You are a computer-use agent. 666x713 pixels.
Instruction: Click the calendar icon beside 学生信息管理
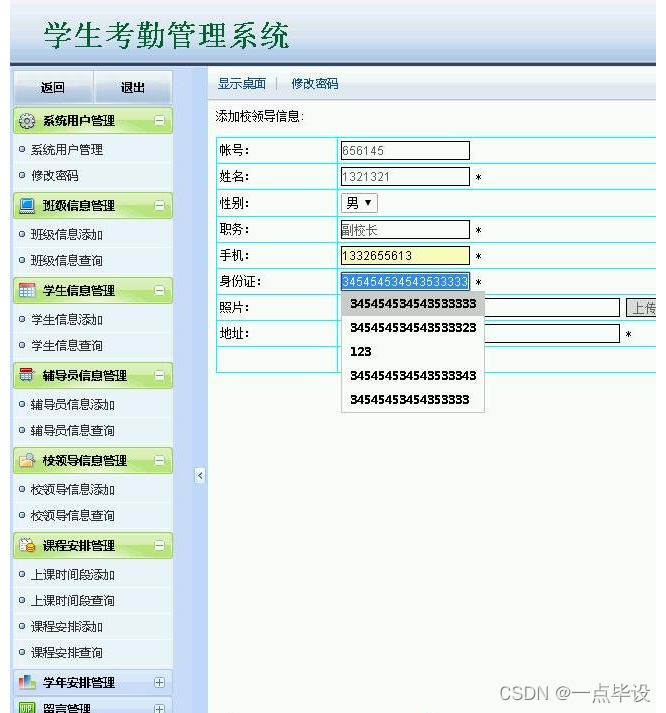click(27, 291)
